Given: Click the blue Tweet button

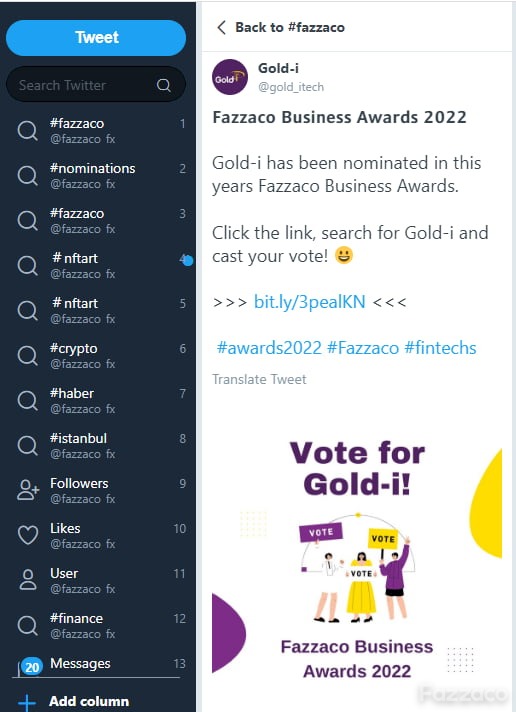Looking at the screenshot, I should (x=96, y=38).
